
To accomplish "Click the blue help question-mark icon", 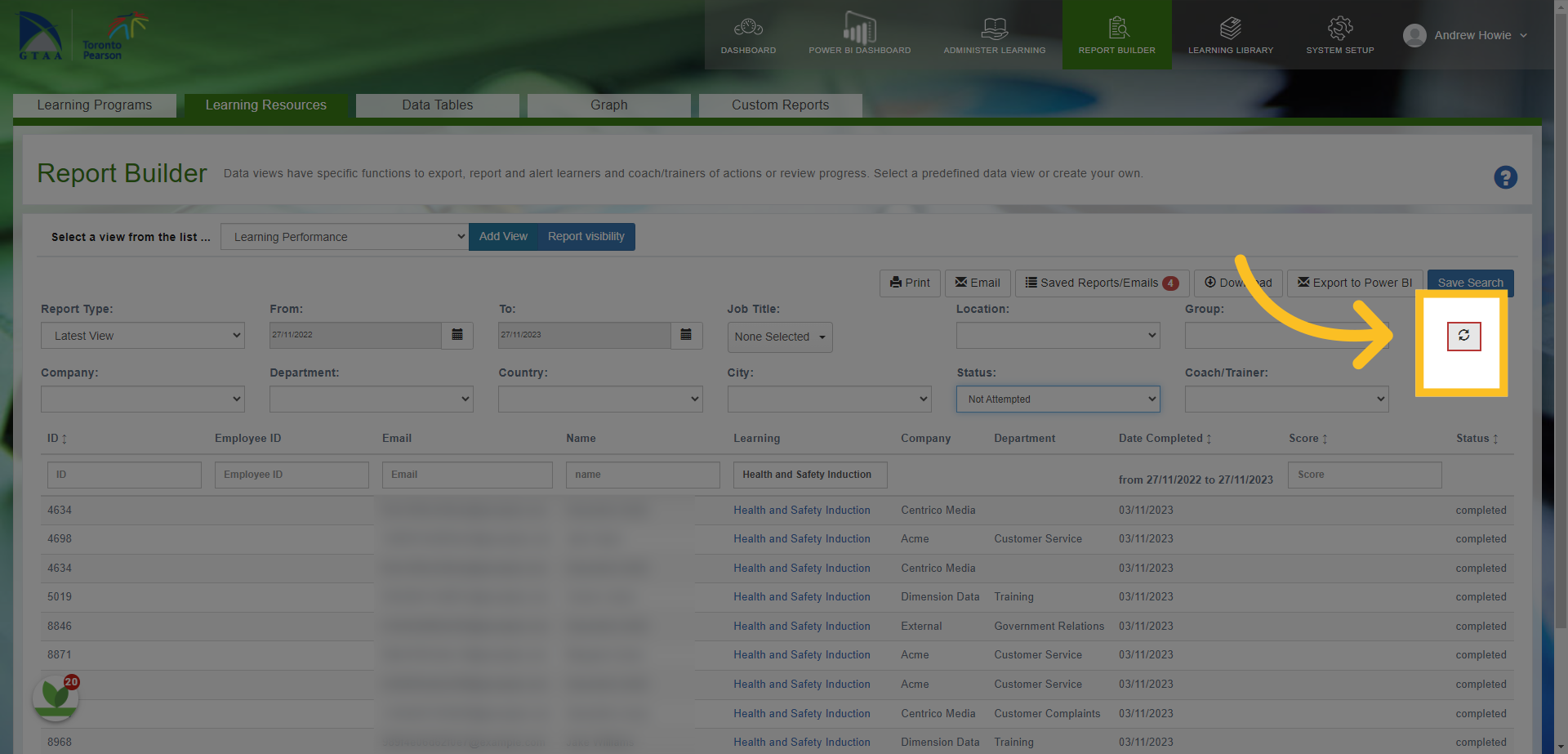I will pos(1505,177).
